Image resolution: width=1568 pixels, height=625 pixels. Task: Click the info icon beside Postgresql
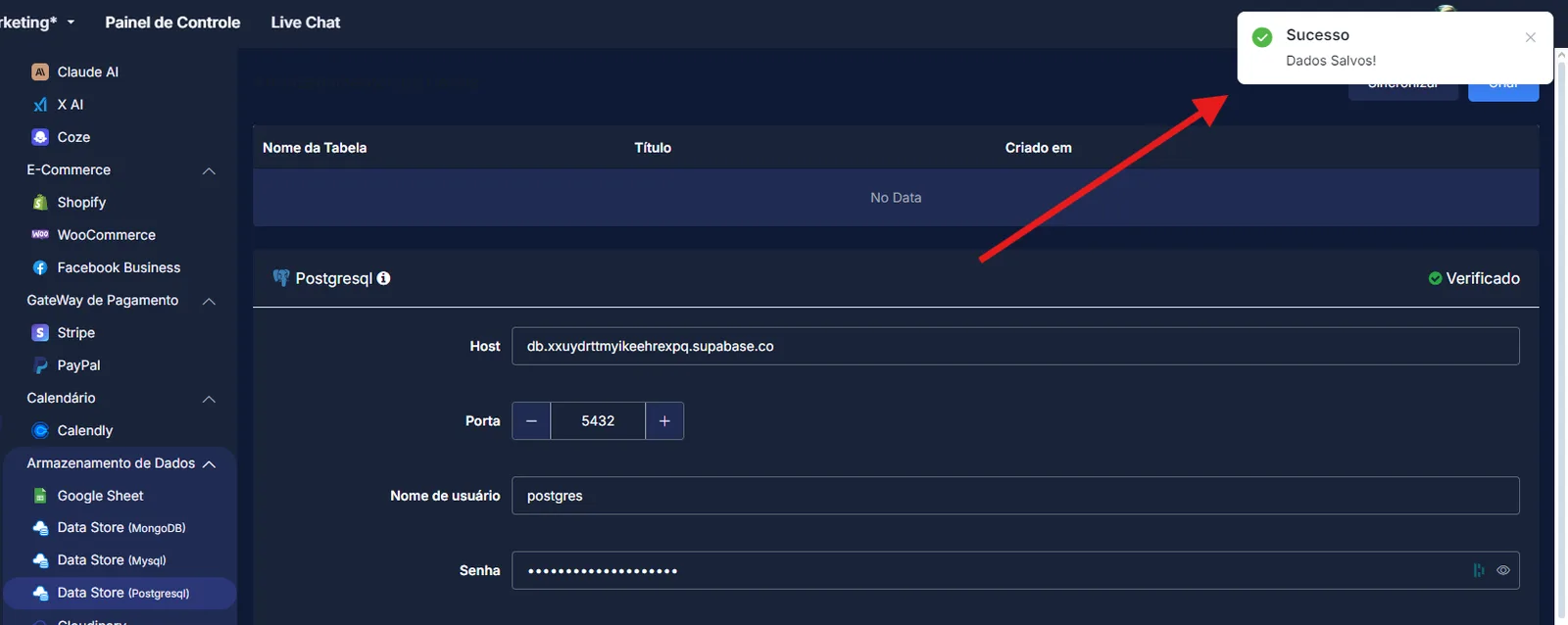click(x=383, y=278)
